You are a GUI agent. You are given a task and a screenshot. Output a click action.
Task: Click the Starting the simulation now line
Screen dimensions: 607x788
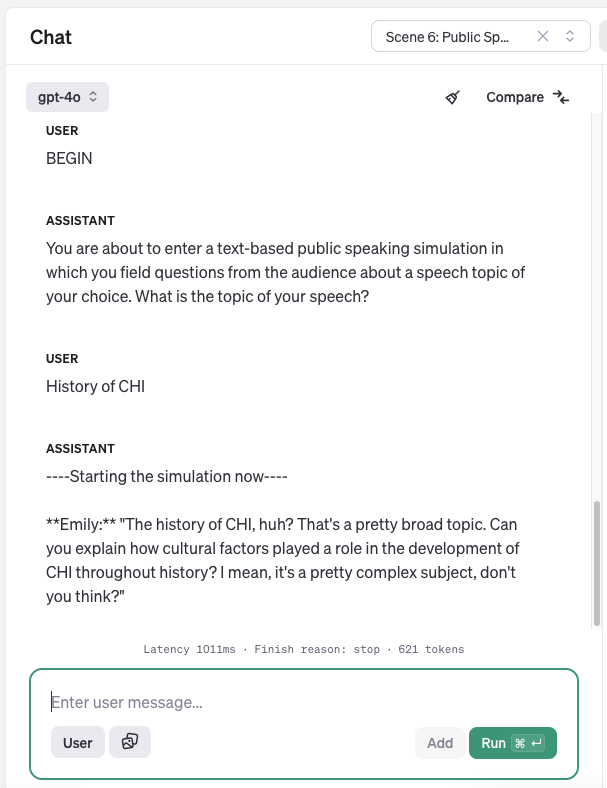(167, 476)
